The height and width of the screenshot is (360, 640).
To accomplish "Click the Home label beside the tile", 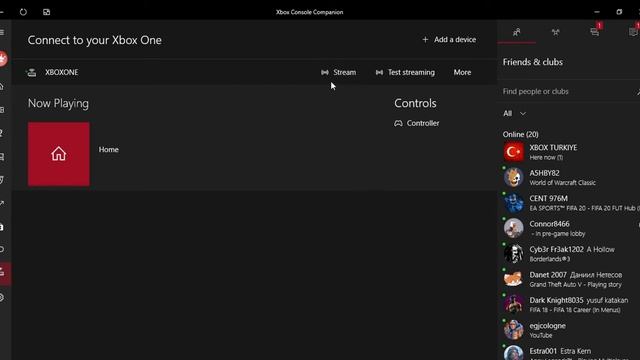I will click(109, 149).
